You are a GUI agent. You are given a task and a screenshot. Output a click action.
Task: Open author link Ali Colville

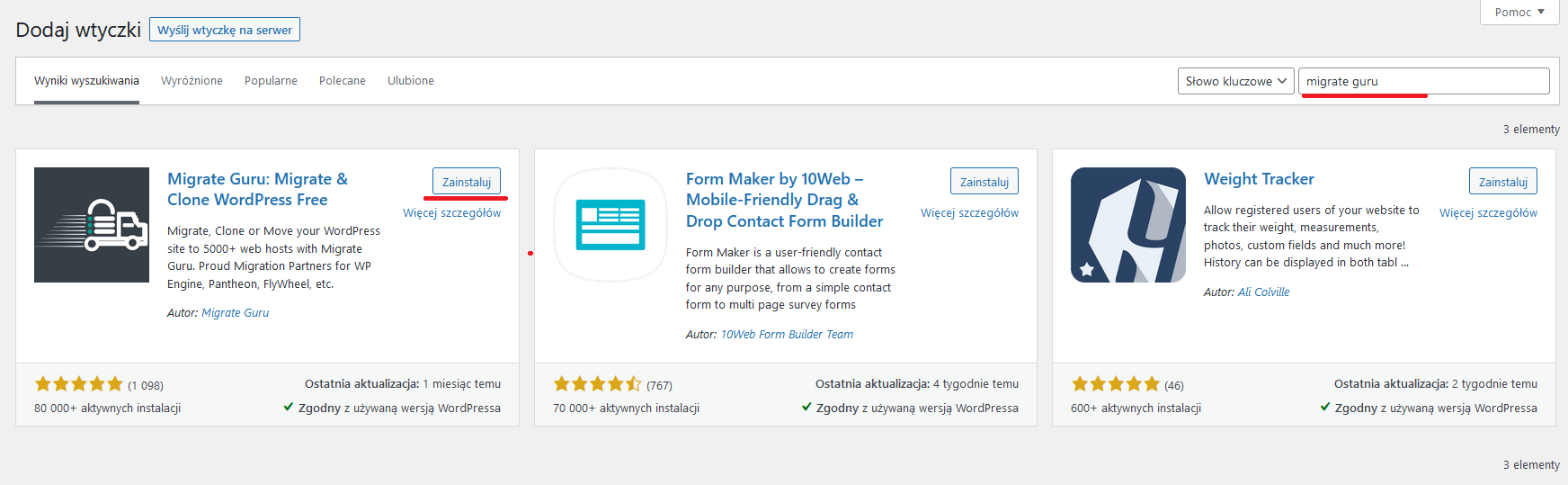click(1263, 292)
